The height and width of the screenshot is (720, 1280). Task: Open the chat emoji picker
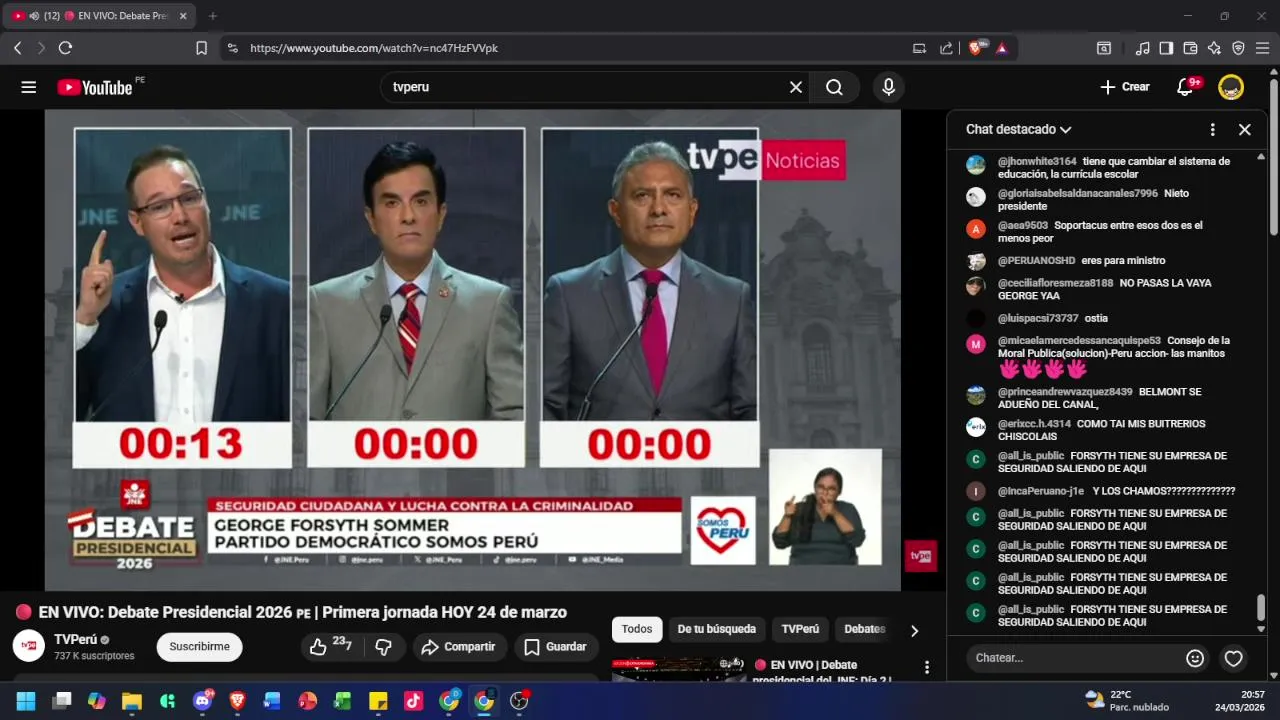click(1195, 658)
